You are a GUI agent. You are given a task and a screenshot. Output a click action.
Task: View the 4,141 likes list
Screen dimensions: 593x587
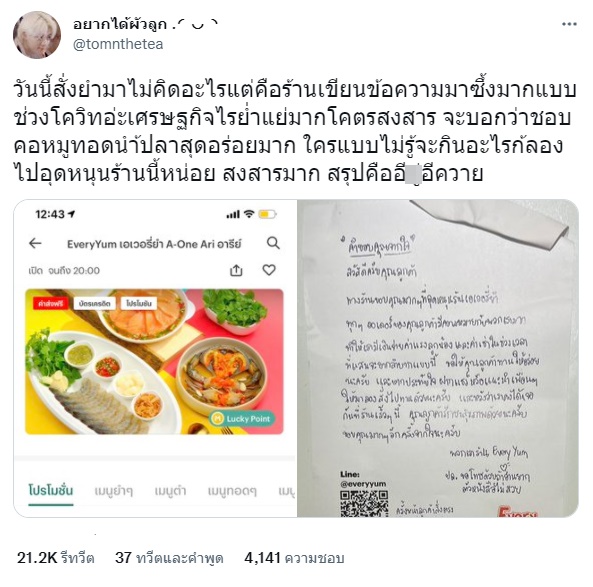point(294,558)
